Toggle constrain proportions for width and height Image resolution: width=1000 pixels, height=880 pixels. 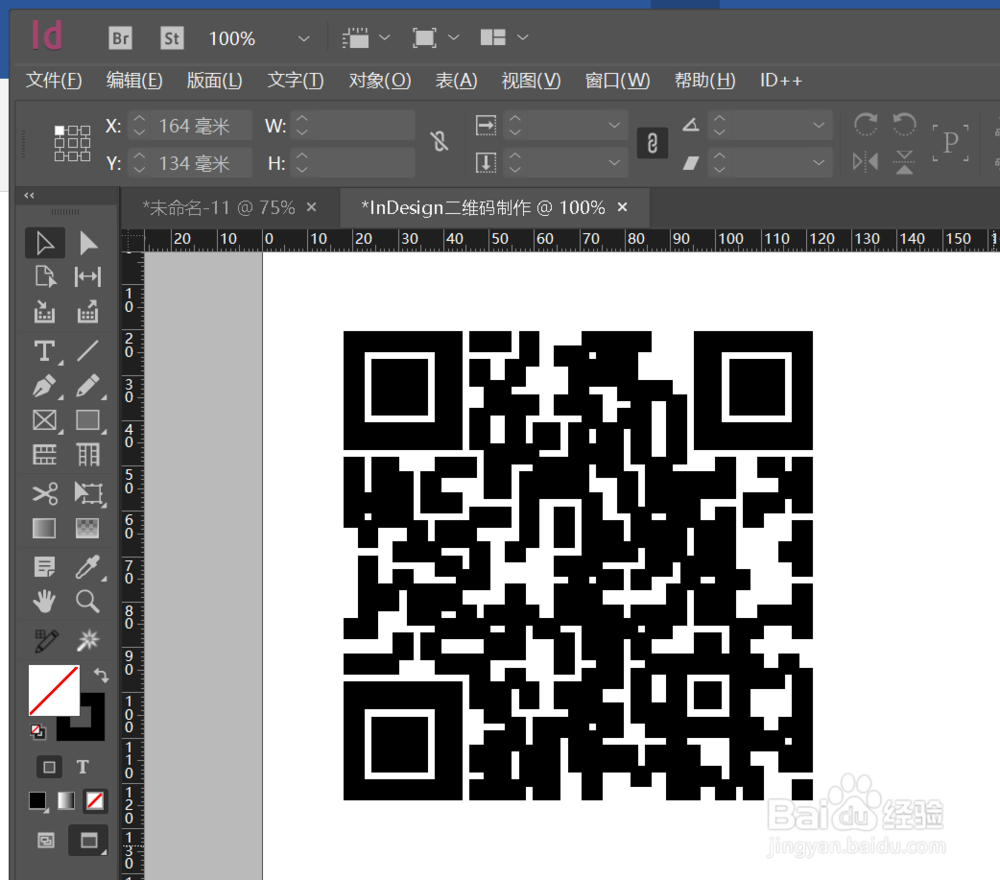pyautogui.click(x=439, y=142)
